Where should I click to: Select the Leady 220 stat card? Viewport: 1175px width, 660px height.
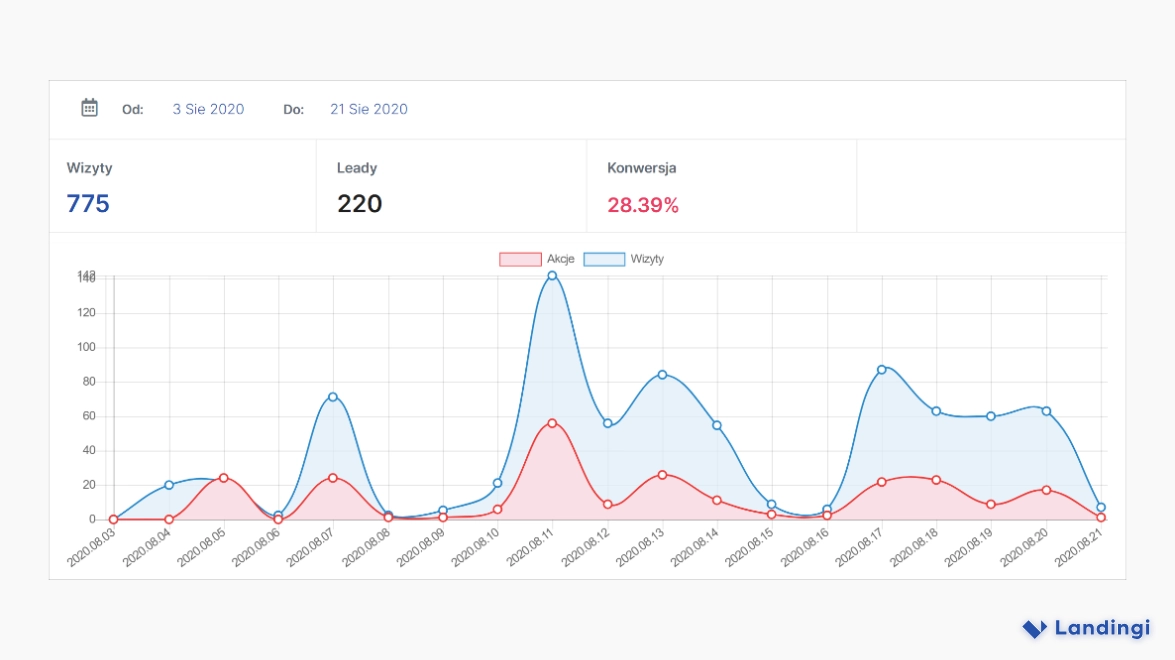(x=451, y=187)
